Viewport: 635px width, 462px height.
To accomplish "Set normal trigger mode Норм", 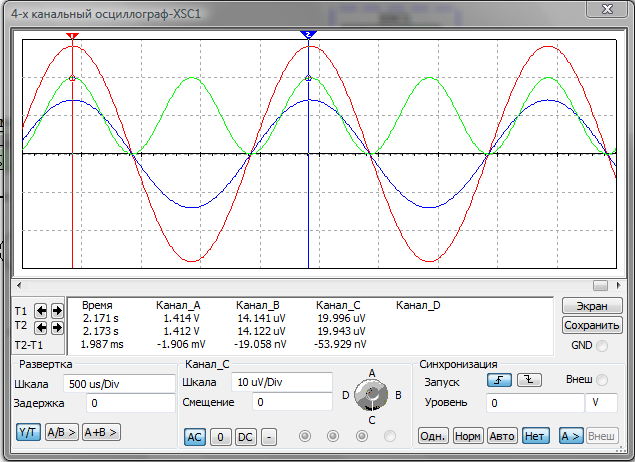I will coord(468,436).
